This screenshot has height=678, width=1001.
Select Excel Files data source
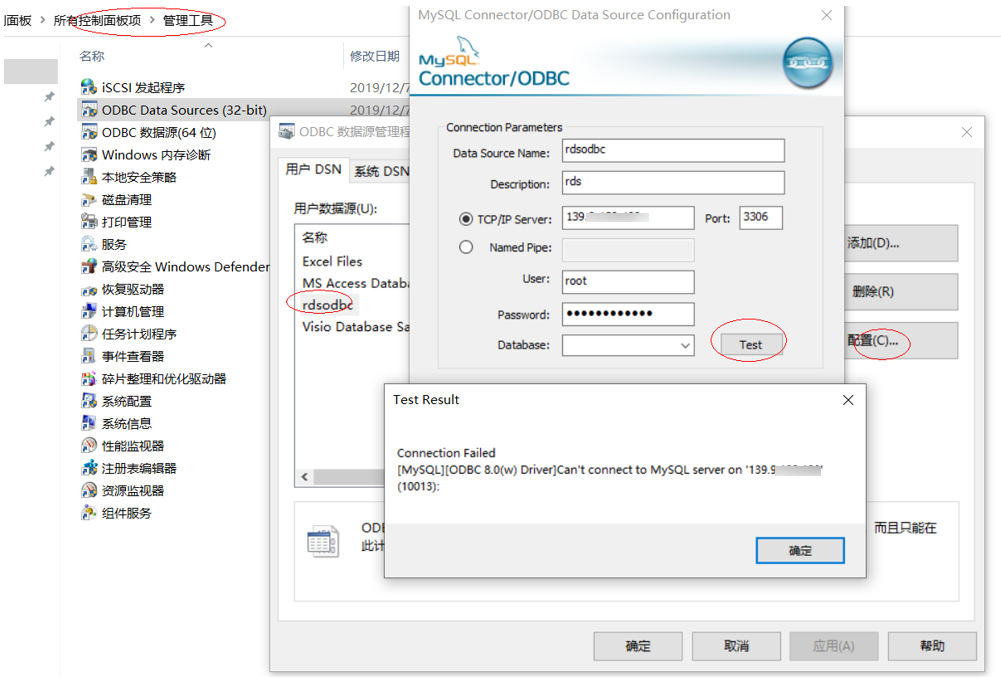[x=332, y=261]
